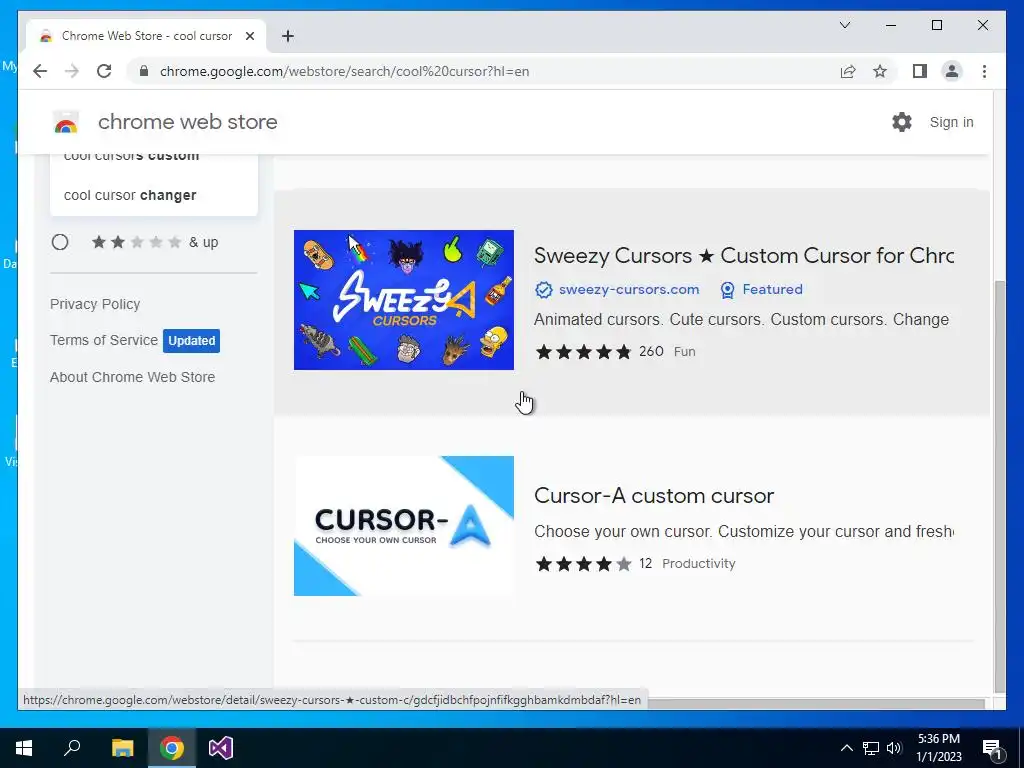
Task: Click the 12 ratings count
Action: click(645, 564)
